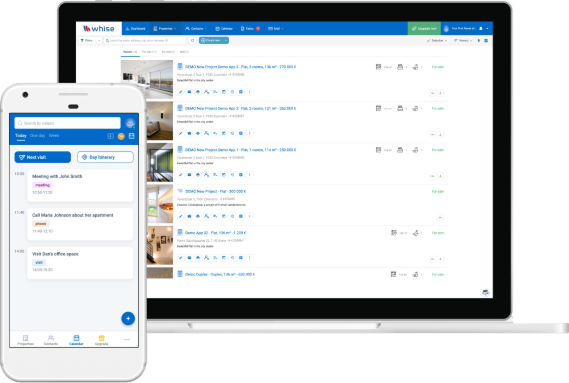Click the Search by subject field on phone
569x383 pixels.
(67, 123)
